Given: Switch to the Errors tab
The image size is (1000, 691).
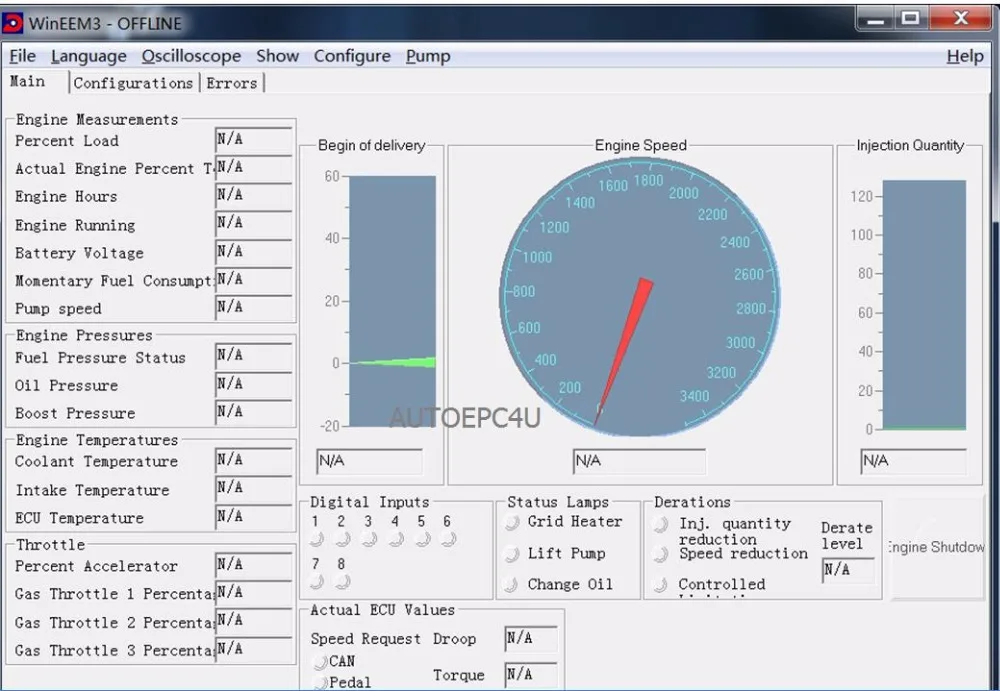Looking at the screenshot, I should pos(232,83).
